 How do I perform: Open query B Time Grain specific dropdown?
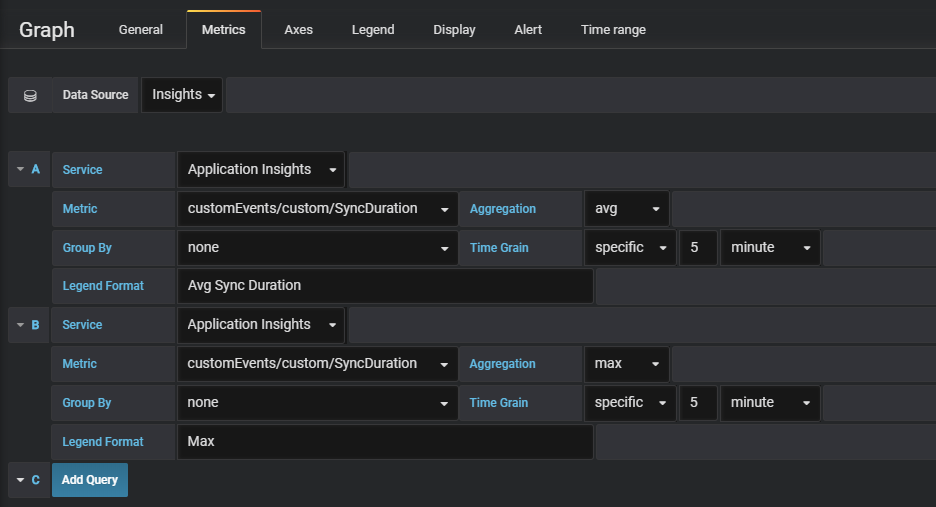click(630, 402)
